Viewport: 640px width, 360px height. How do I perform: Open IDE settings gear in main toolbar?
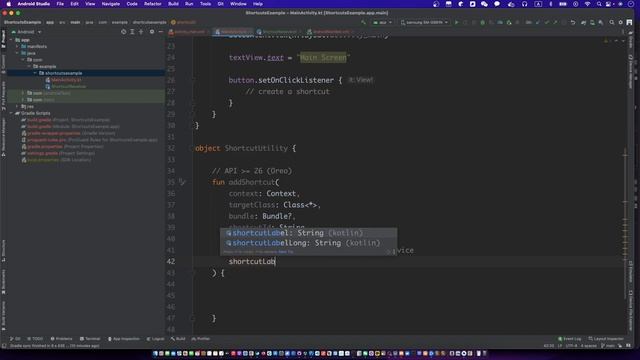620,22
